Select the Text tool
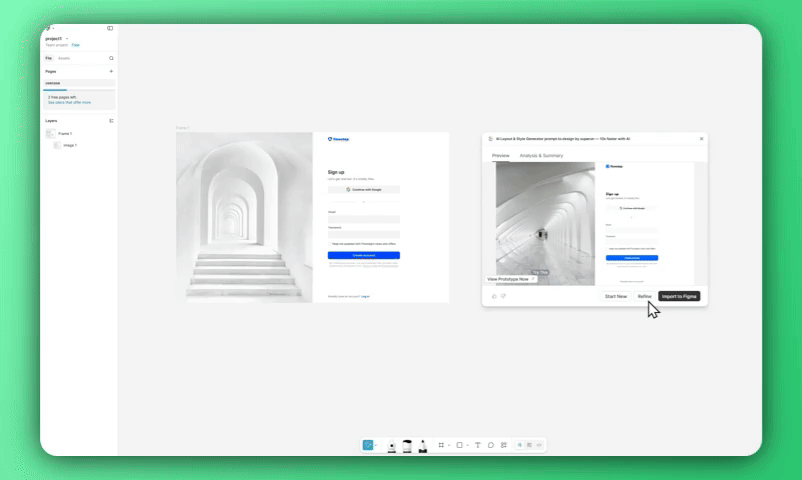This screenshot has width=802, height=480. click(478, 445)
